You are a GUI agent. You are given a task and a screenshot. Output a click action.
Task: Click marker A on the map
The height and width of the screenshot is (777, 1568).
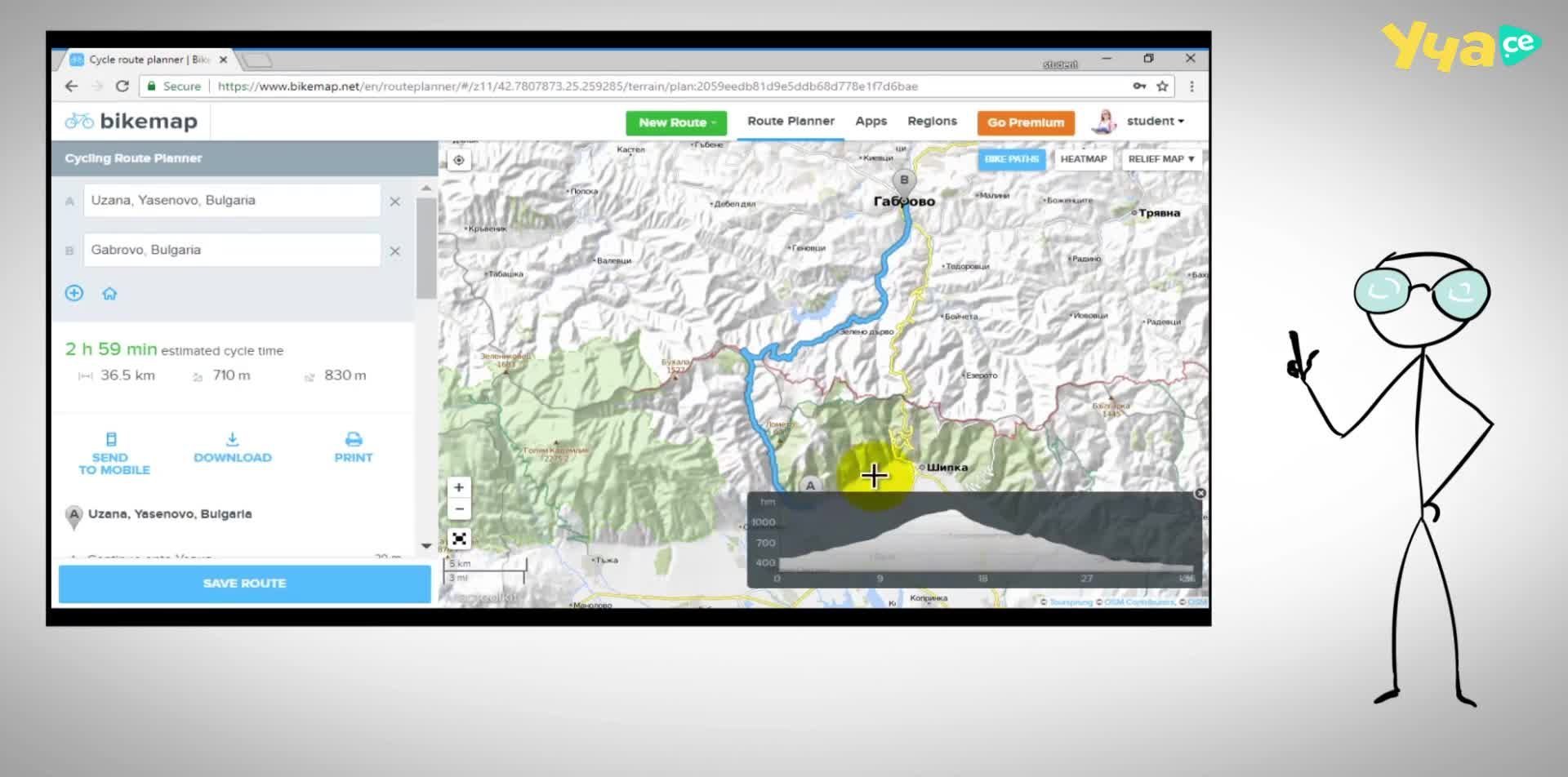click(810, 486)
